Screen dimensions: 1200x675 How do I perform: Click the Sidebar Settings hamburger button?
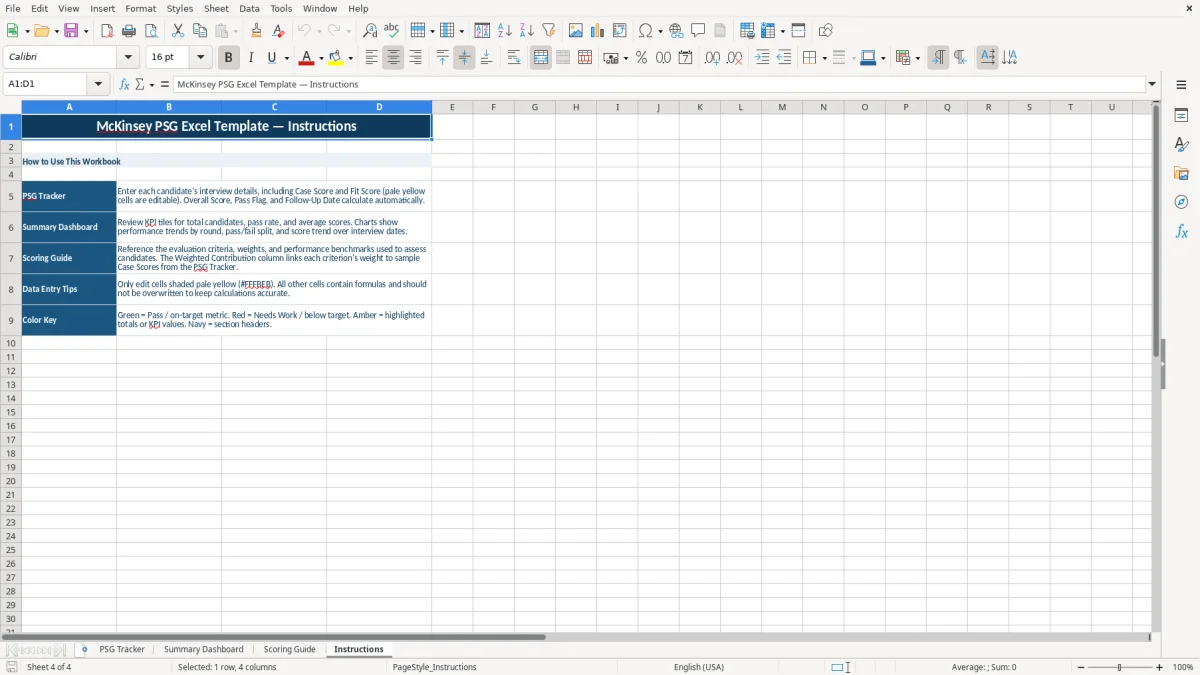pyautogui.click(x=1181, y=85)
